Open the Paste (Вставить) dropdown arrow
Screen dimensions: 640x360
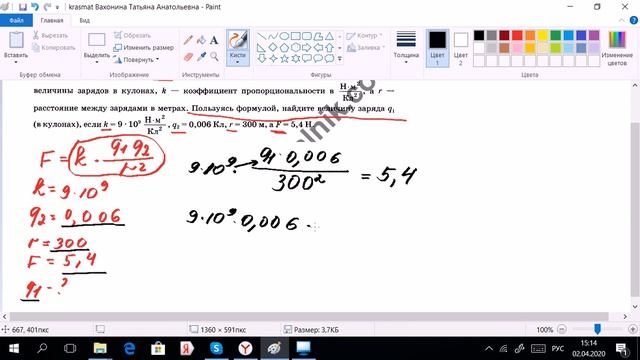16,62
